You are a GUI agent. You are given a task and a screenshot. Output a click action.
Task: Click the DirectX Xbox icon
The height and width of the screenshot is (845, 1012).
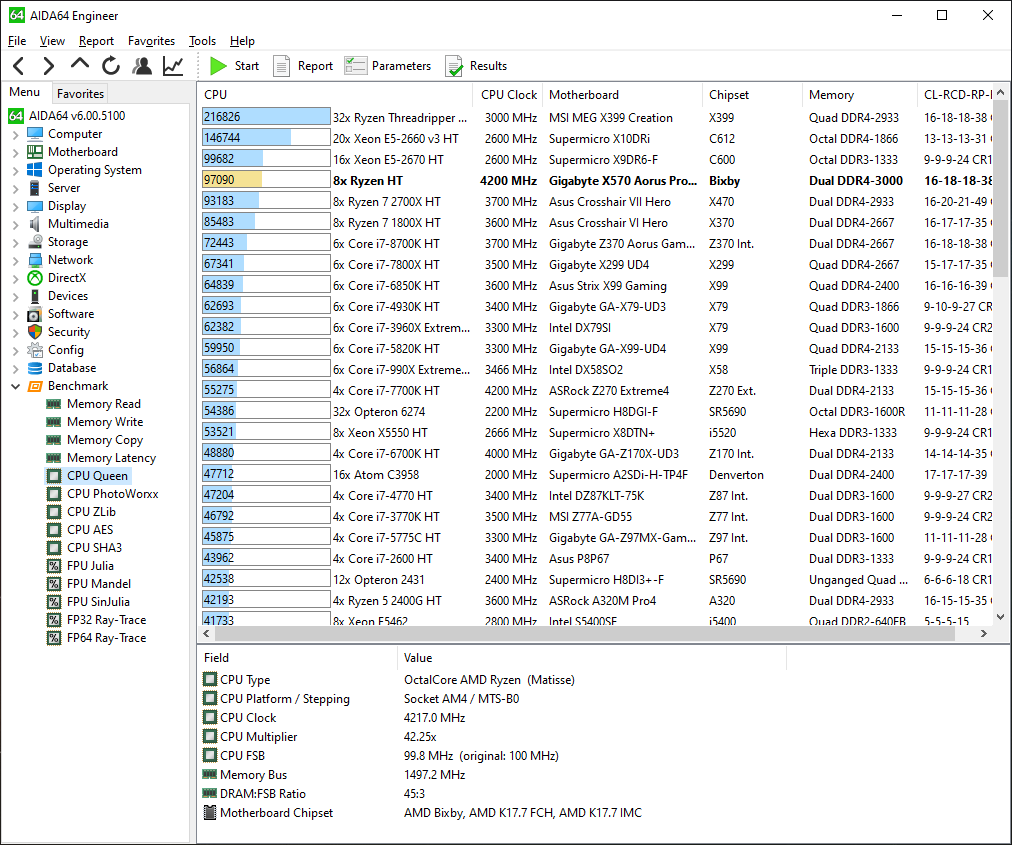click(x=35, y=278)
